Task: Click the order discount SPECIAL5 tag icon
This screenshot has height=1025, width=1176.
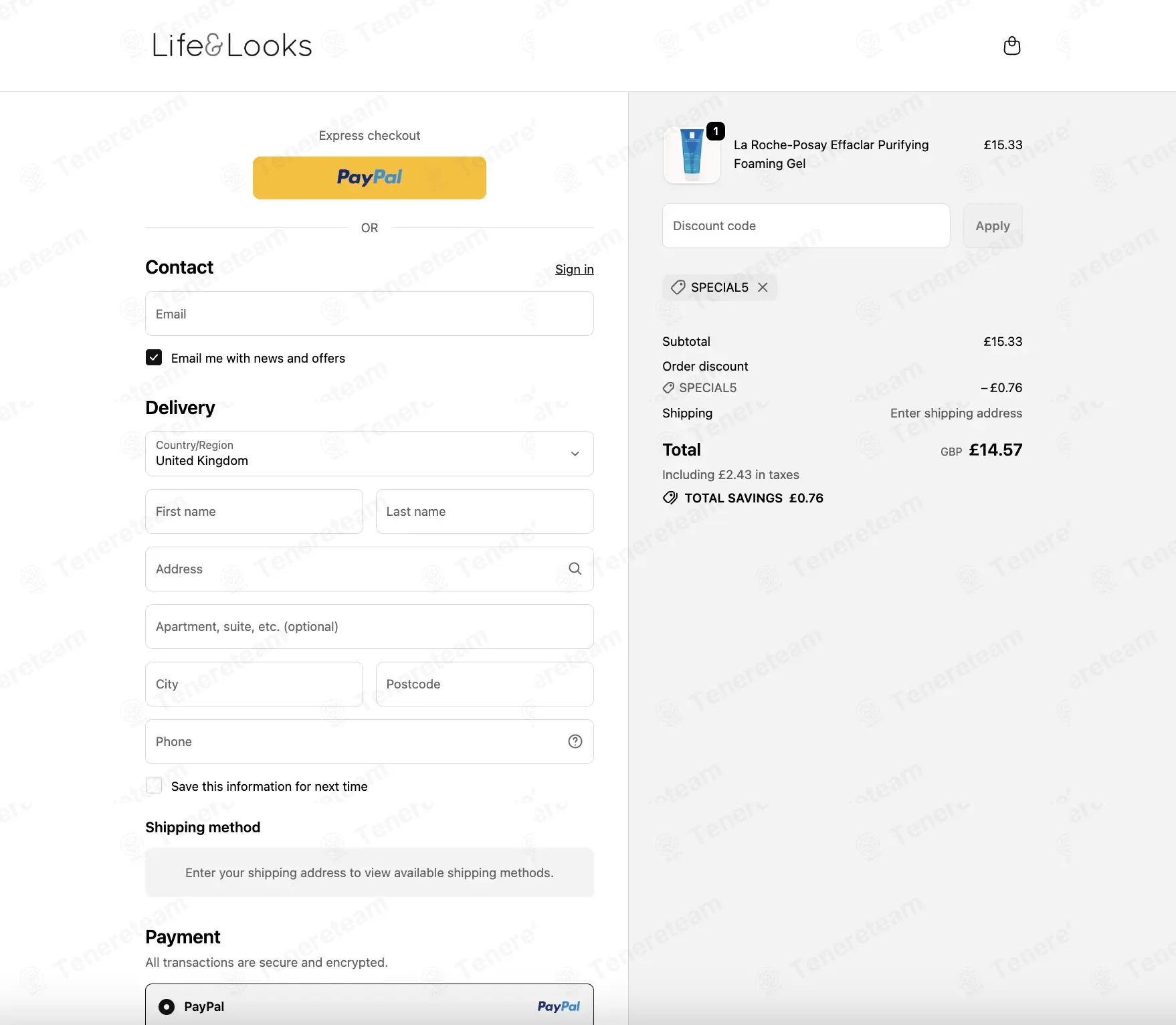Action: point(668,387)
